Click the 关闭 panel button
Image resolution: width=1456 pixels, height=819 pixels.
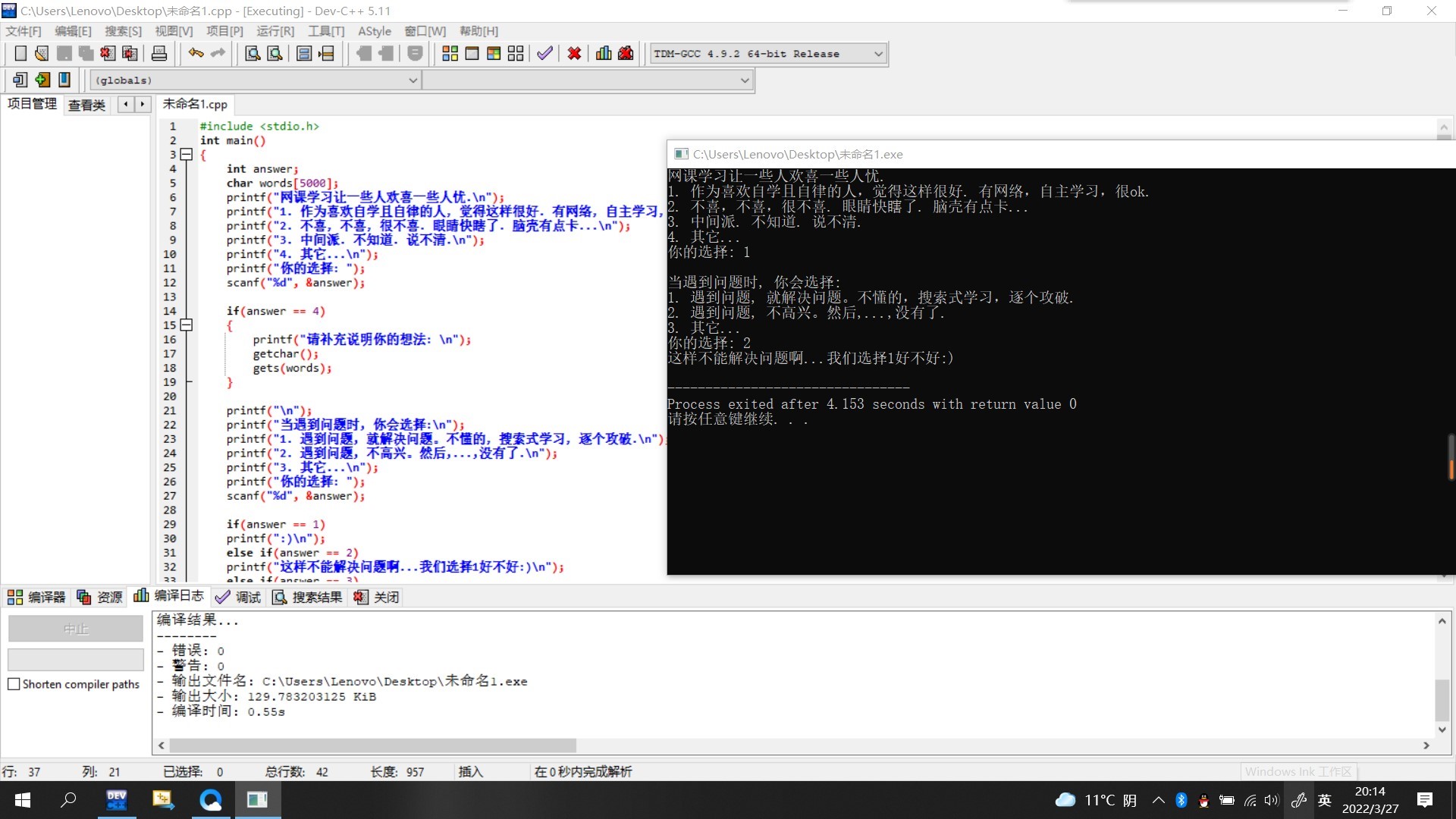[x=377, y=598]
